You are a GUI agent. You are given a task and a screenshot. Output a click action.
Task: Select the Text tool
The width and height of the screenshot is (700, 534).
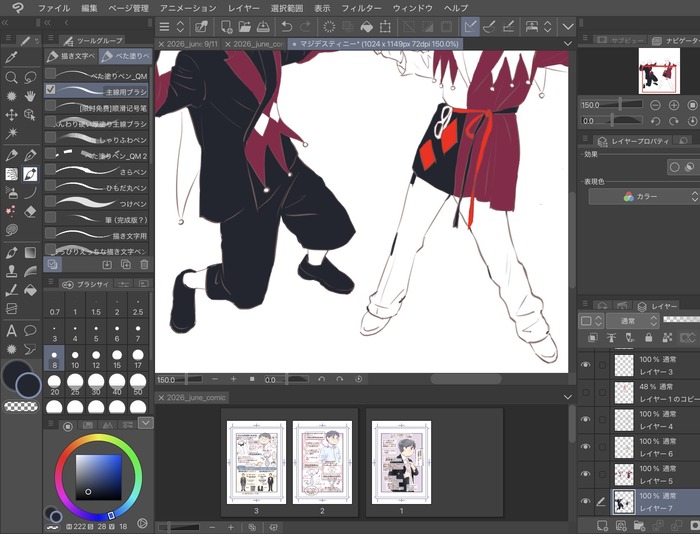[11, 331]
